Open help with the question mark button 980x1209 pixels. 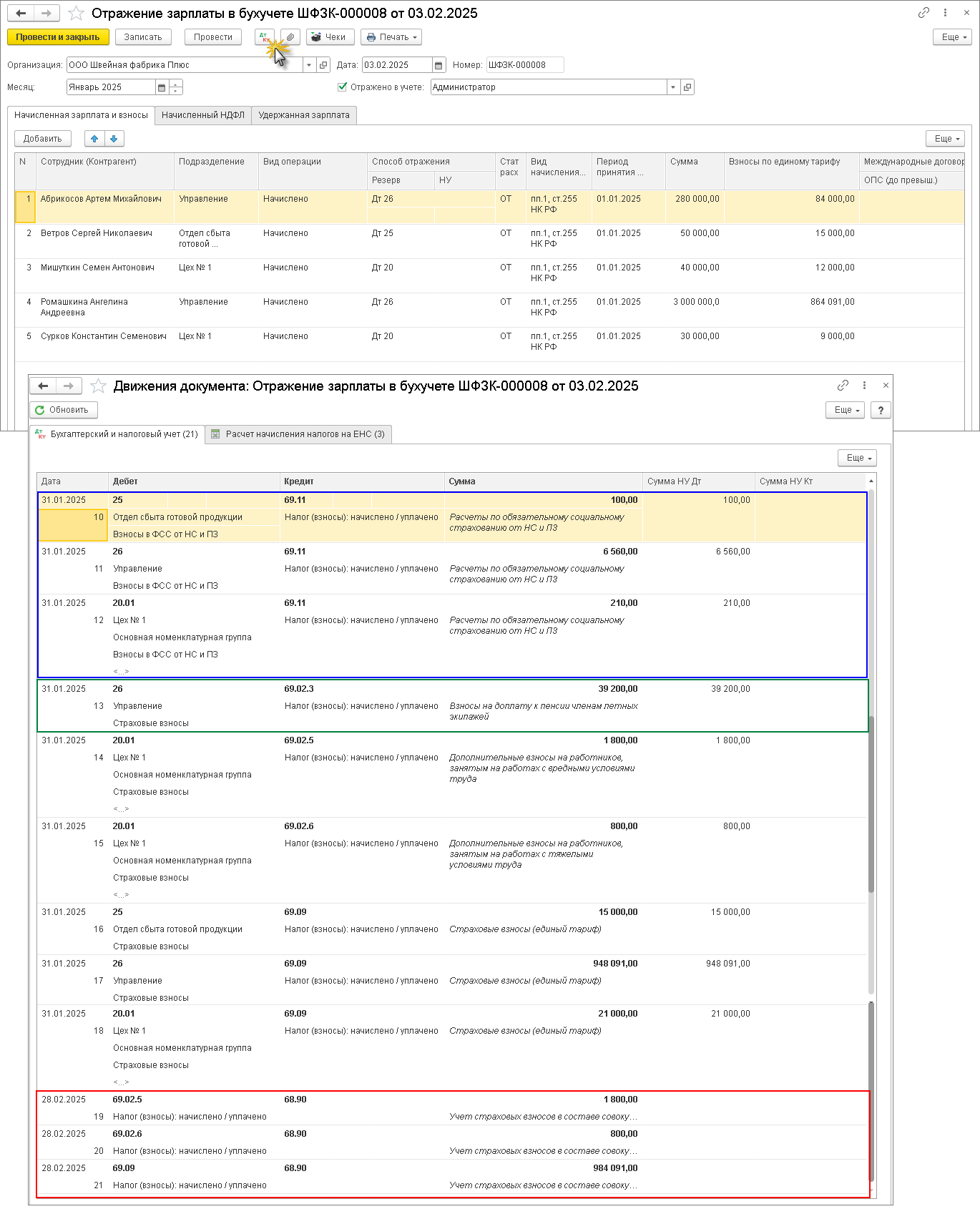881,410
